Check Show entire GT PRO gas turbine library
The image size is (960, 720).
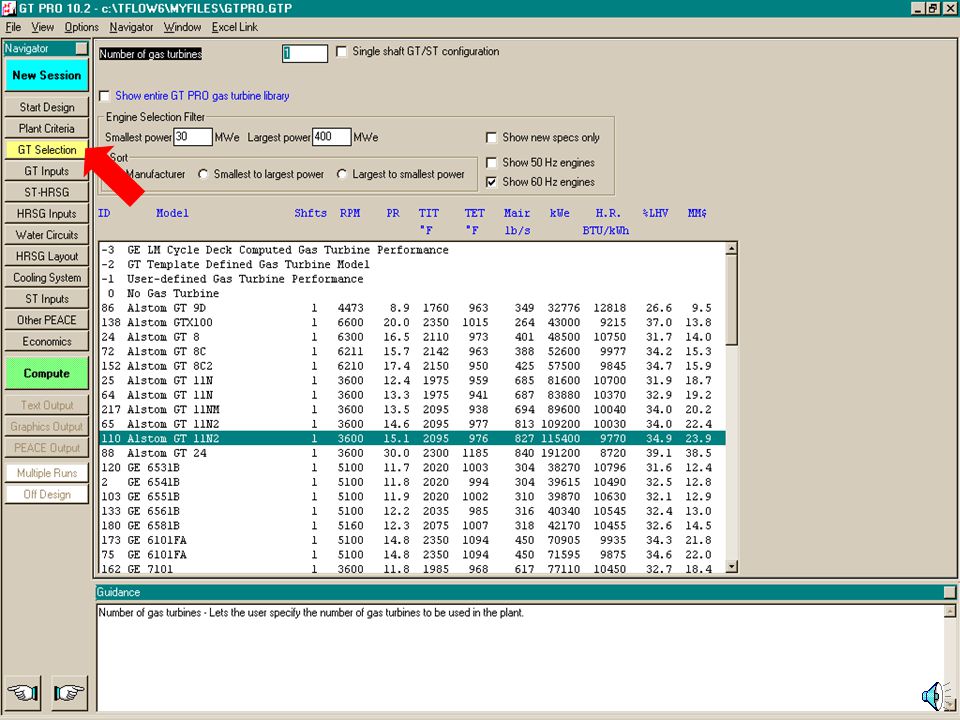104,96
